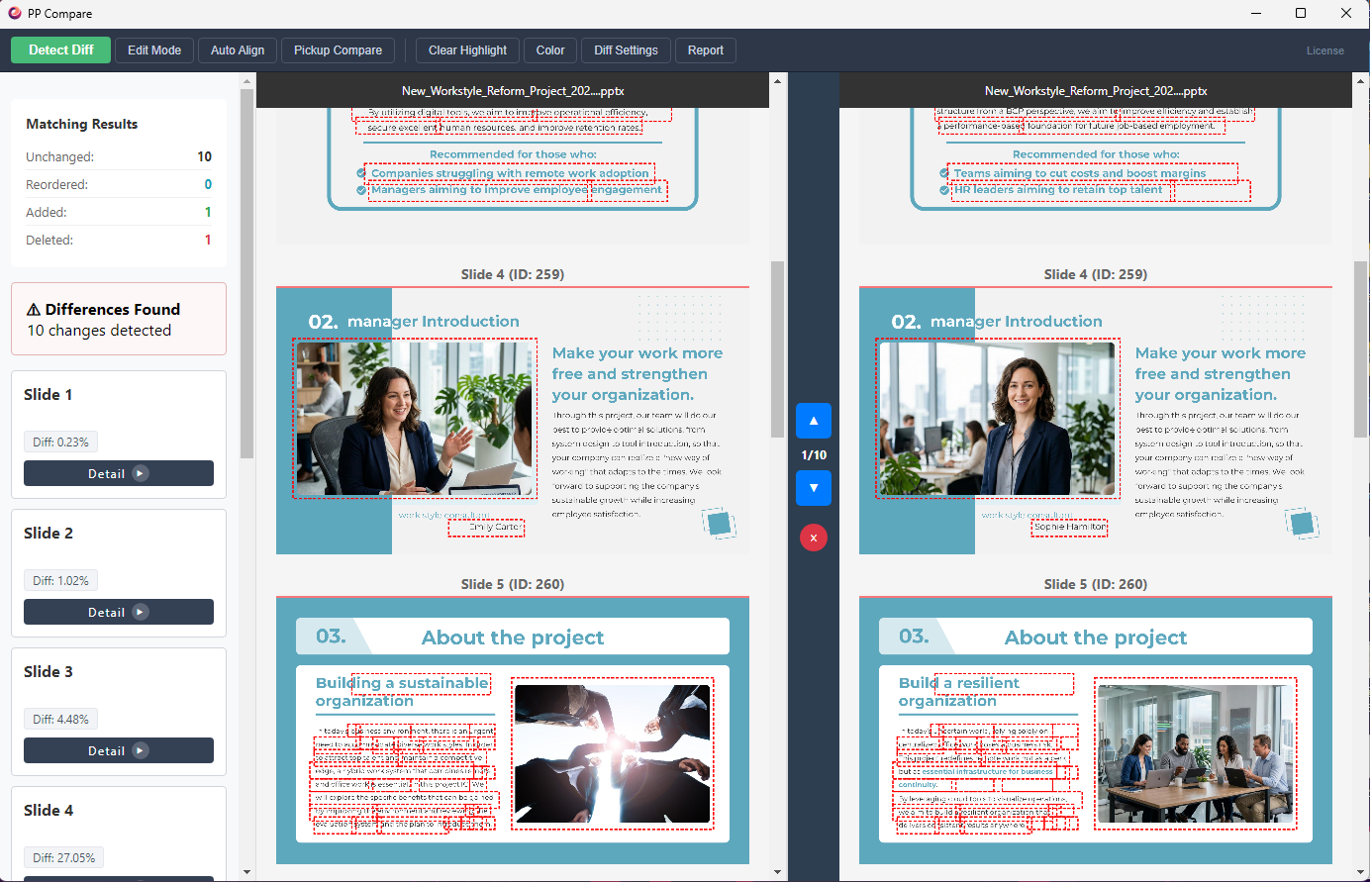The width and height of the screenshot is (1372, 884).
Task: Click the Slide 2 Diff: 1.02% badge
Action: [60, 581]
